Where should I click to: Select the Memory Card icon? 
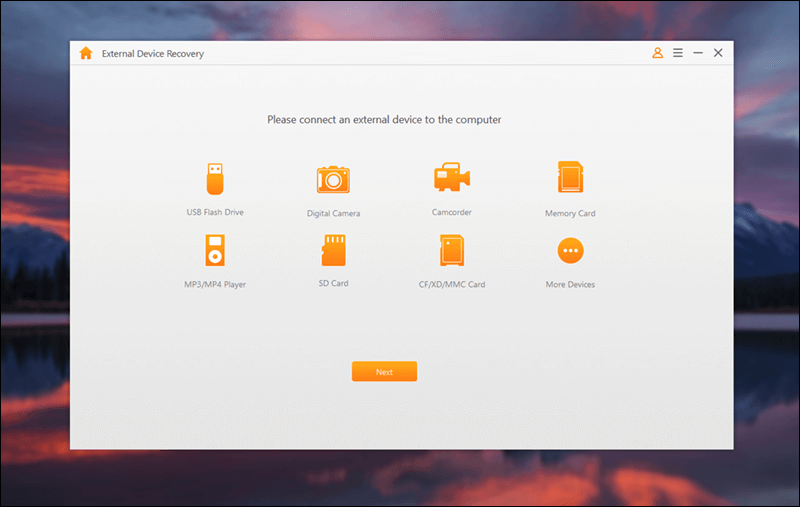coord(570,177)
